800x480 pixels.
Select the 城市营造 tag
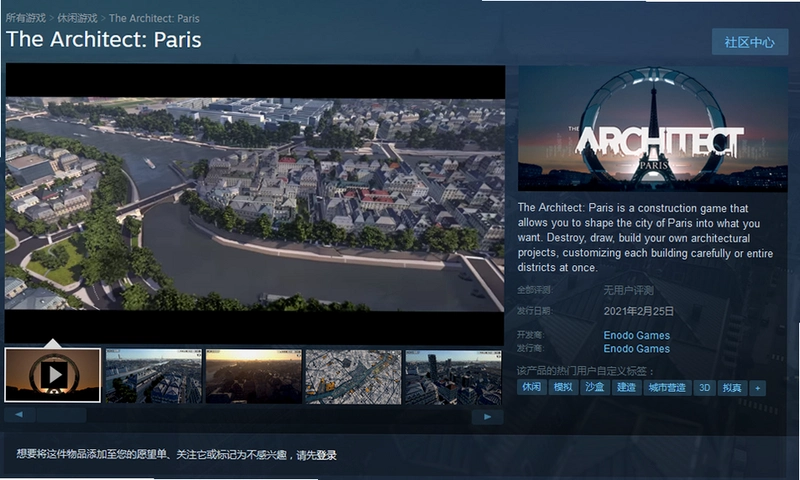pyautogui.click(x=667, y=388)
